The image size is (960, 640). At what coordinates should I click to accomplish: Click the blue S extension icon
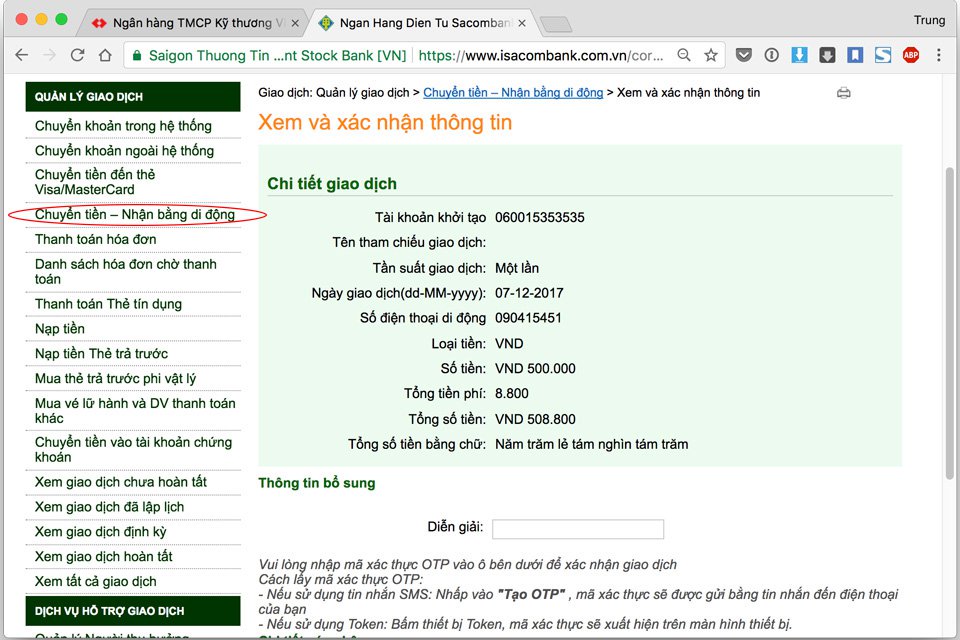[883, 55]
